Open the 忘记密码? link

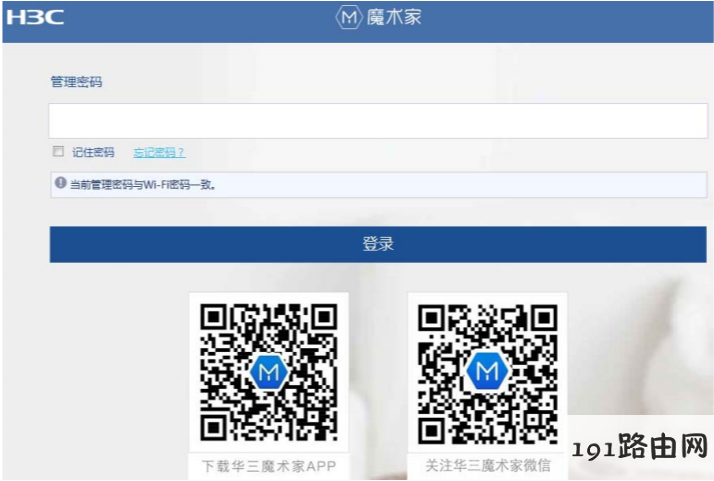tap(159, 152)
